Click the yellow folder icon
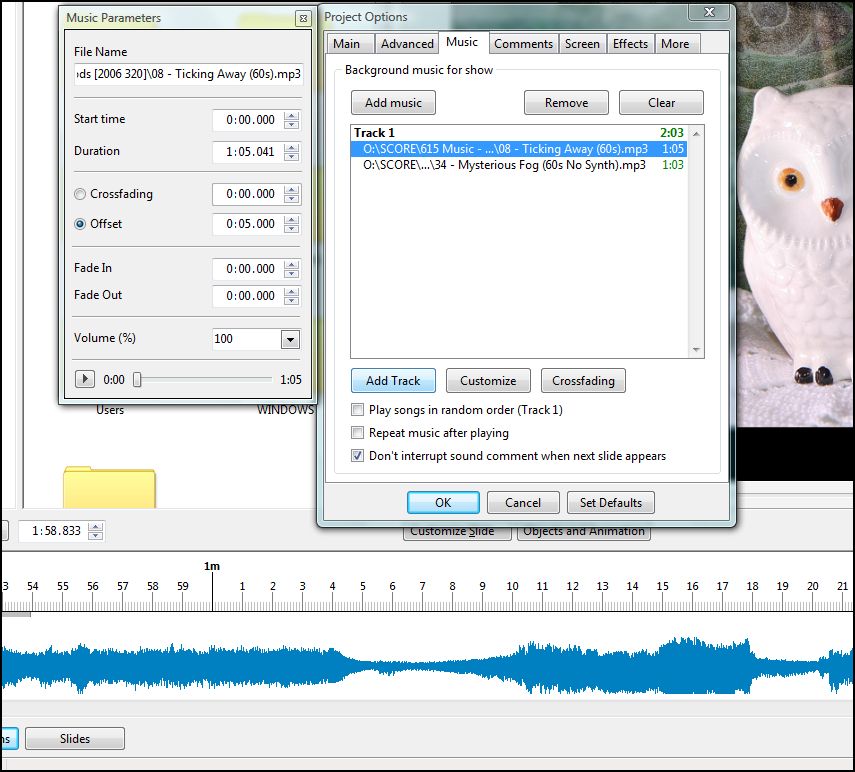 click(x=108, y=488)
